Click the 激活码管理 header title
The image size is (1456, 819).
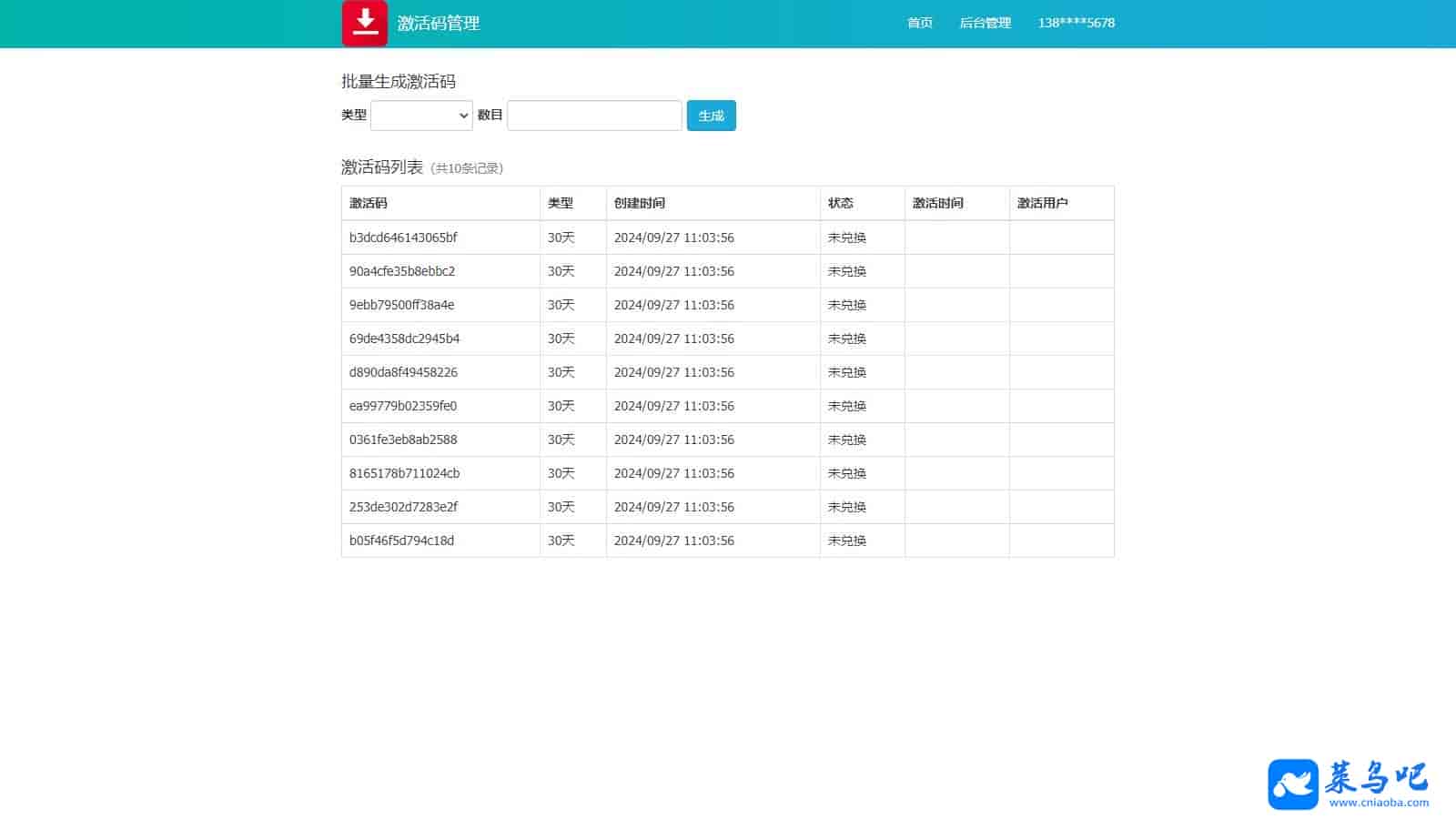click(439, 24)
